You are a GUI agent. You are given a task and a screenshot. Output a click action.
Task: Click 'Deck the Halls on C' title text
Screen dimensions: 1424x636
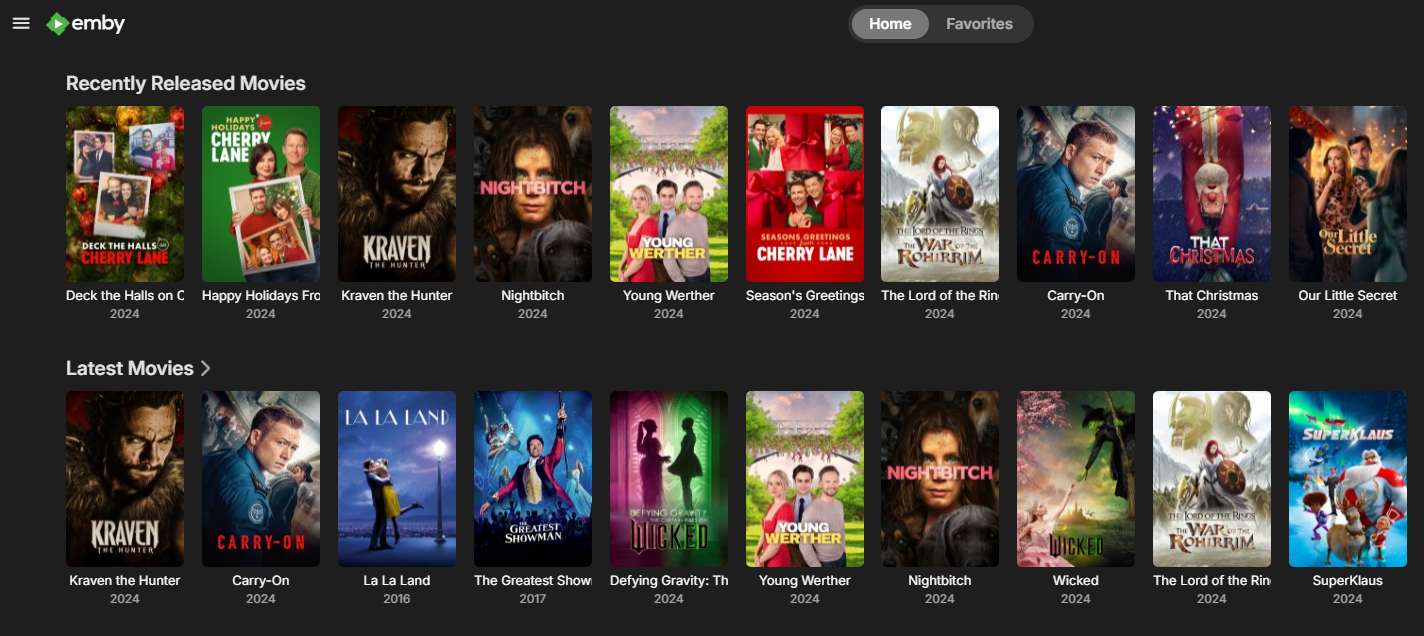[125, 296]
